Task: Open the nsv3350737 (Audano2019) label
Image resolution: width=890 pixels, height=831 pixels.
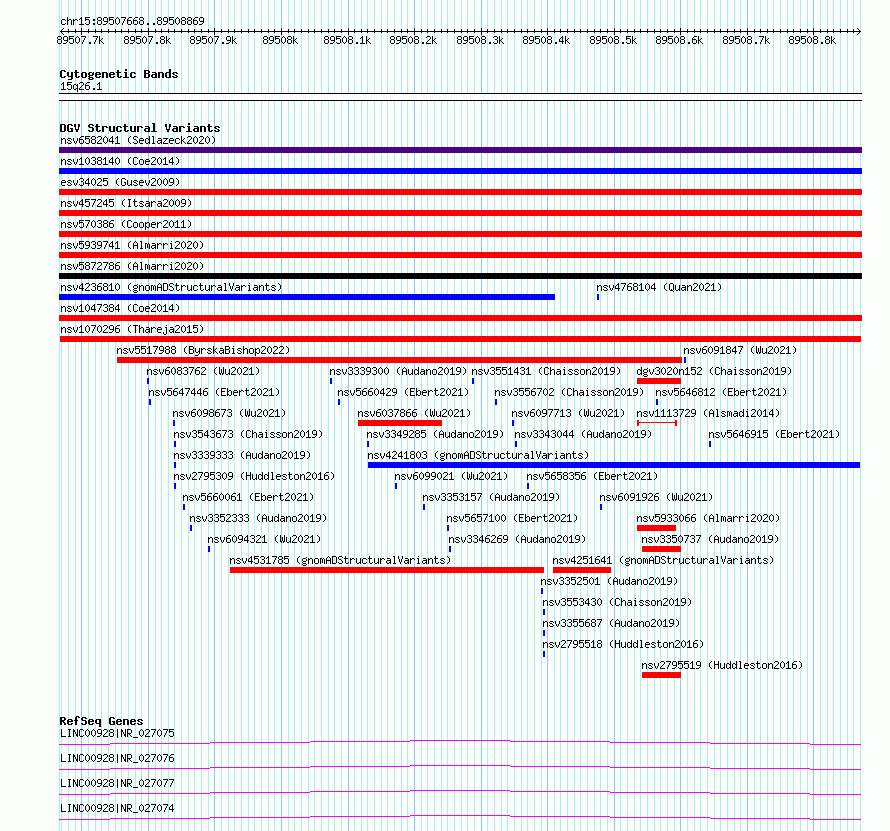Action: (710, 539)
